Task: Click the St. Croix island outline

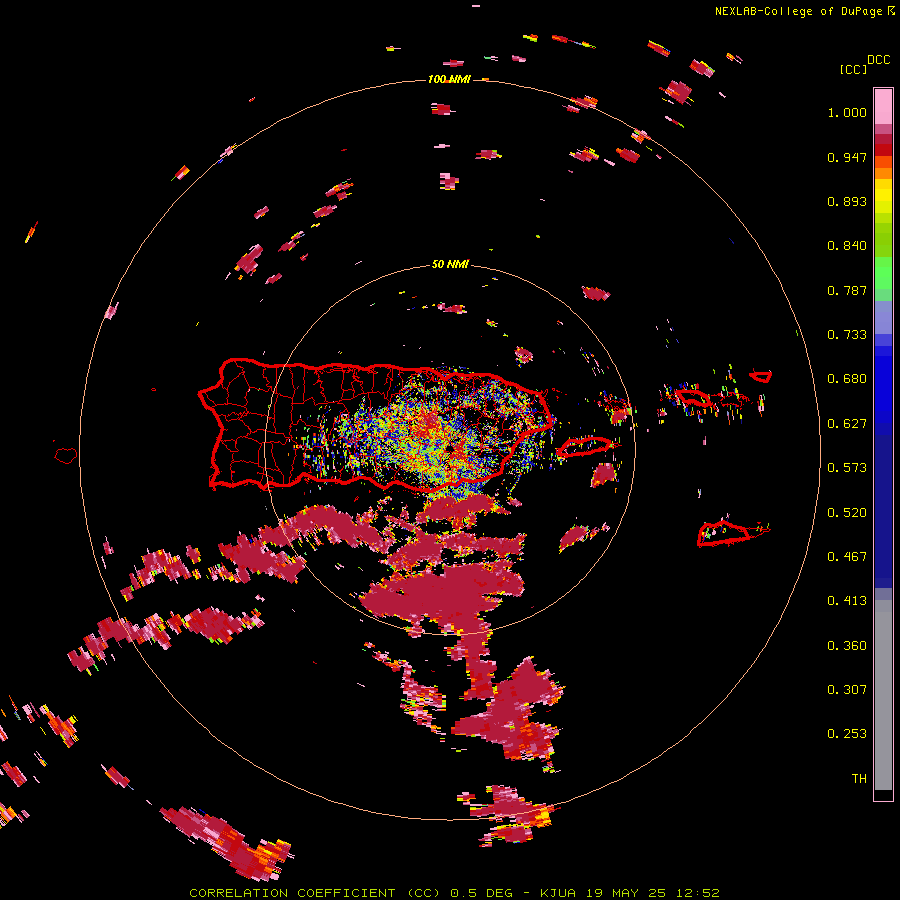Action: pos(724,533)
